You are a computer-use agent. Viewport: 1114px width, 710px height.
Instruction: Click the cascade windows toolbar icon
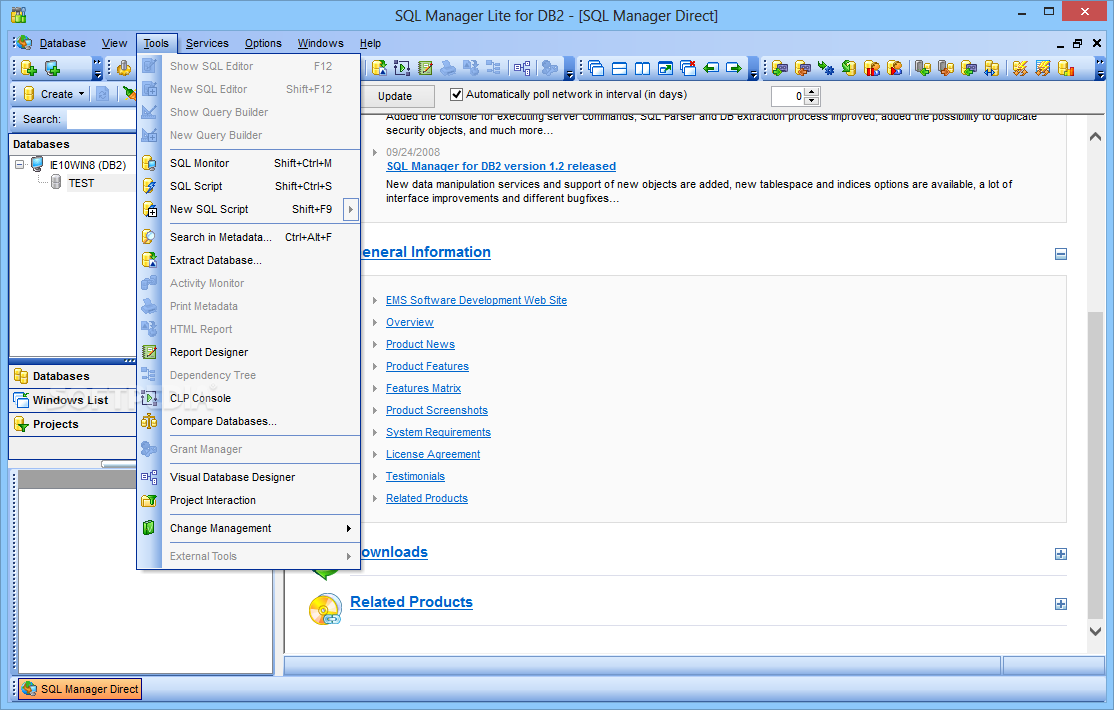click(x=596, y=68)
